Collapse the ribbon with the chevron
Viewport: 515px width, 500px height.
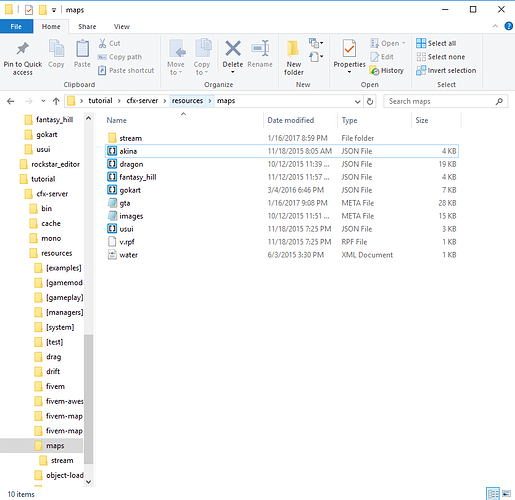point(495,26)
